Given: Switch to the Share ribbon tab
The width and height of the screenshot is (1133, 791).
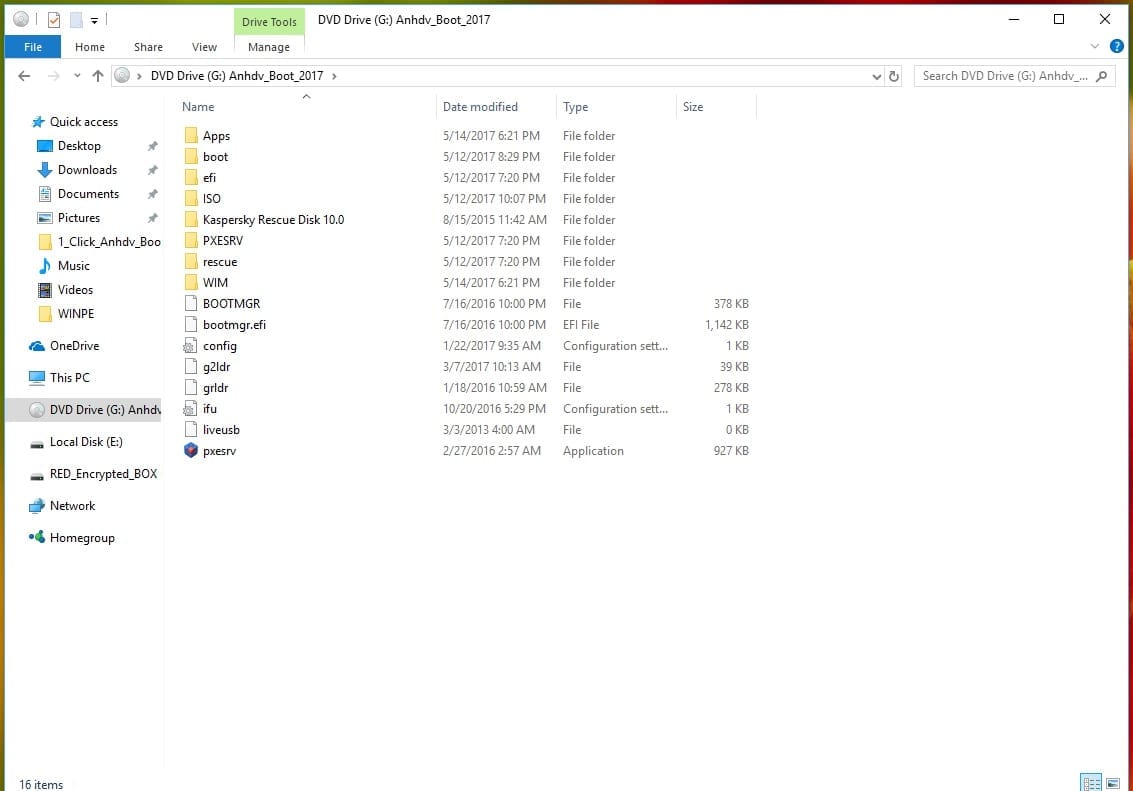Looking at the screenshot, I should [148, 47].
